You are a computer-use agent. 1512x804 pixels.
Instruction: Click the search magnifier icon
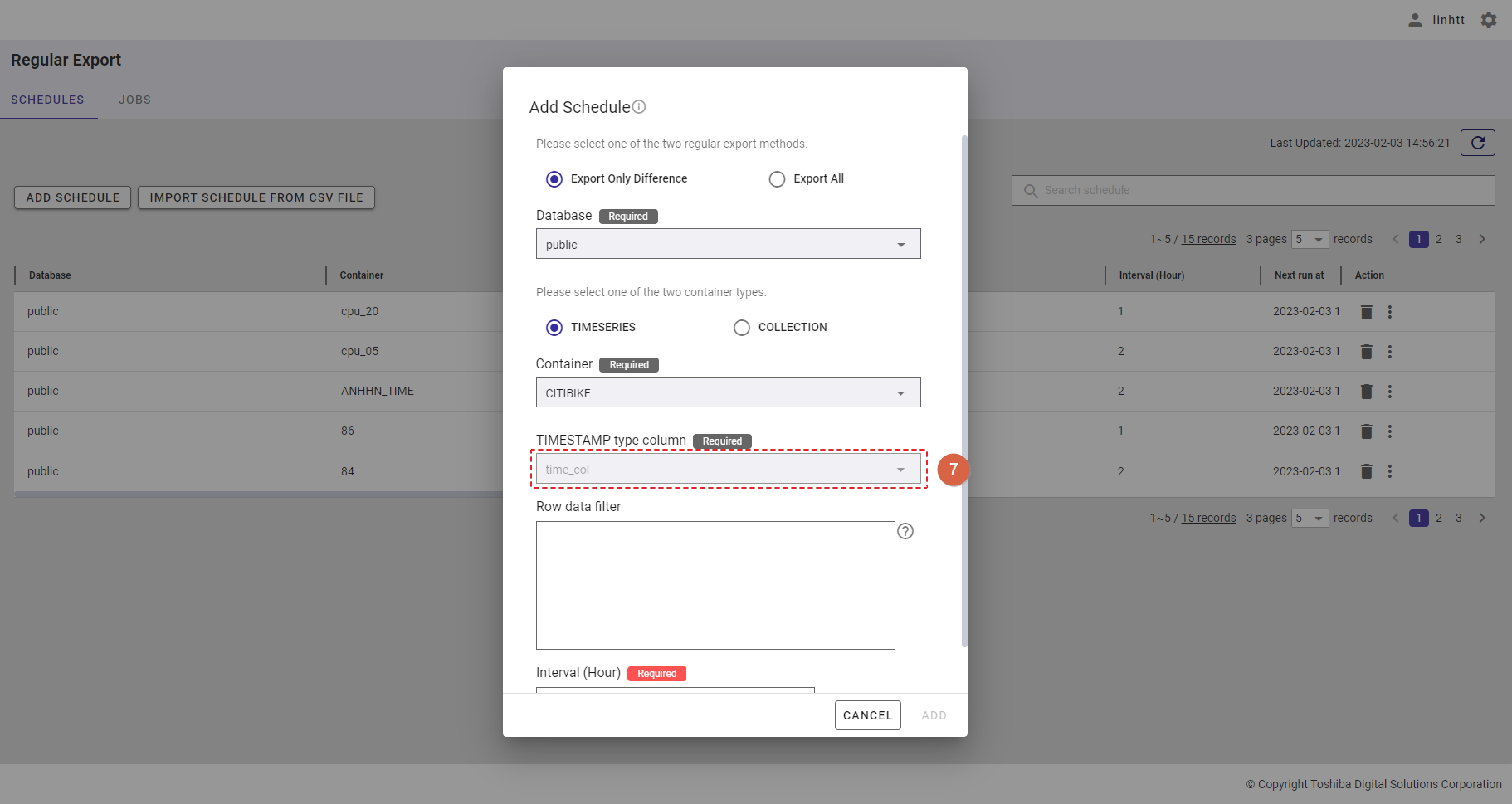point(1031,191)
